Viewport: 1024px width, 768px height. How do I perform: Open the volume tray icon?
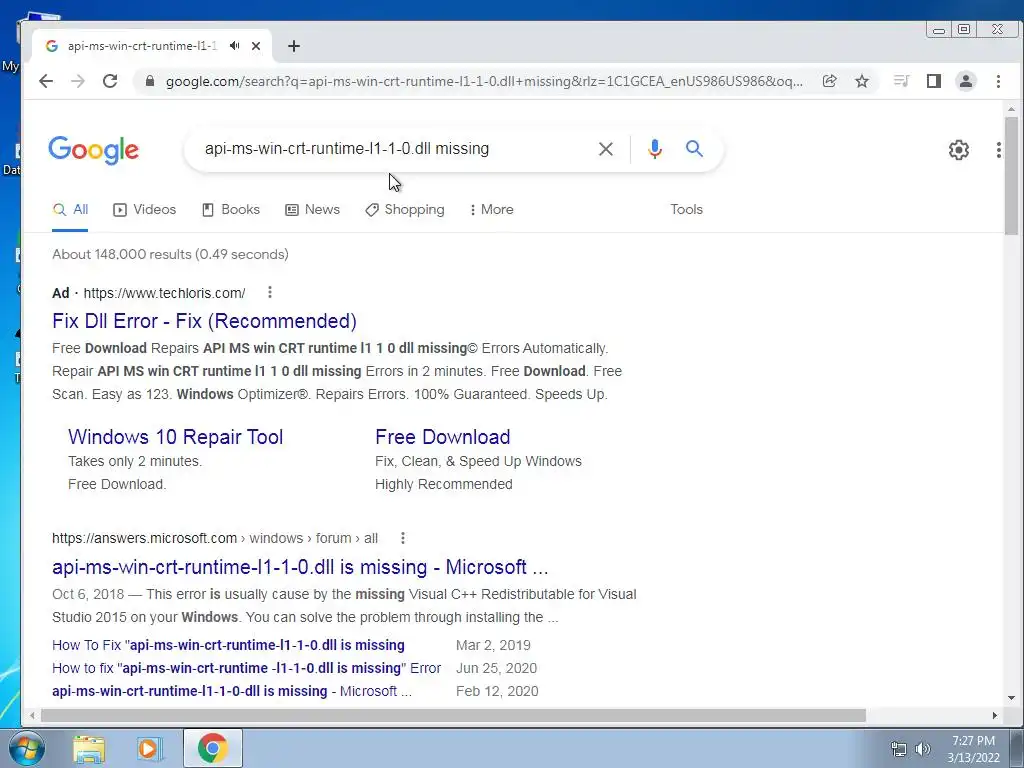point(923,749)
